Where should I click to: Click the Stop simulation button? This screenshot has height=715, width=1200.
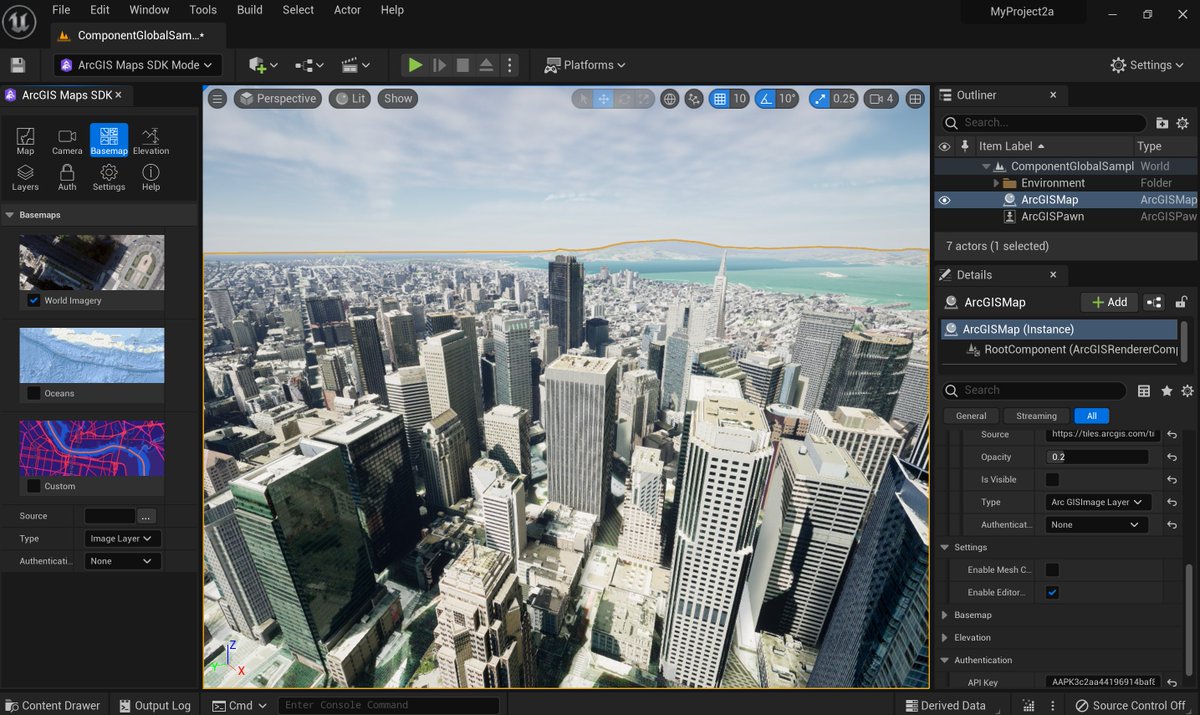click(463, 65)
